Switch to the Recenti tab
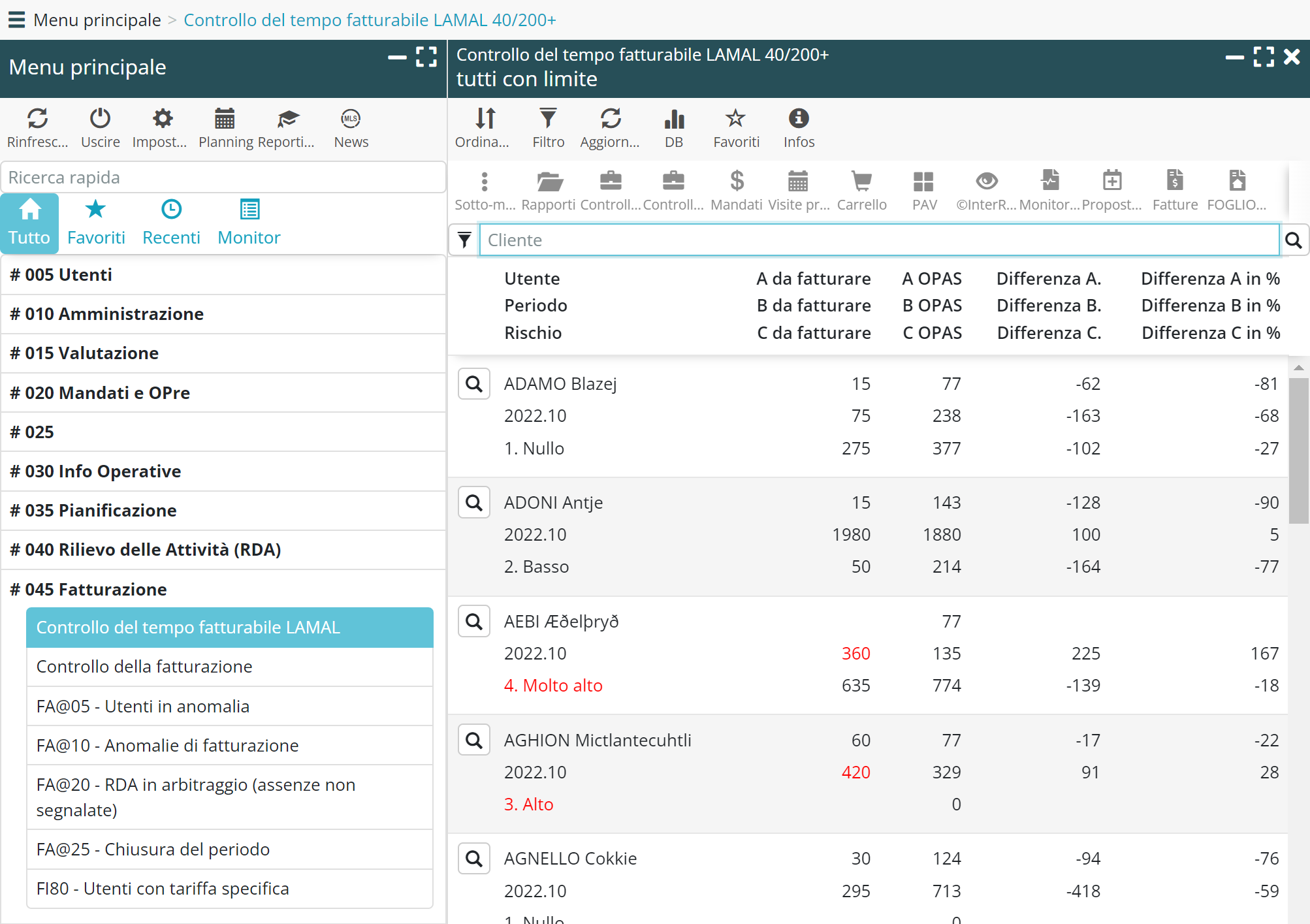 click(171, 223)
